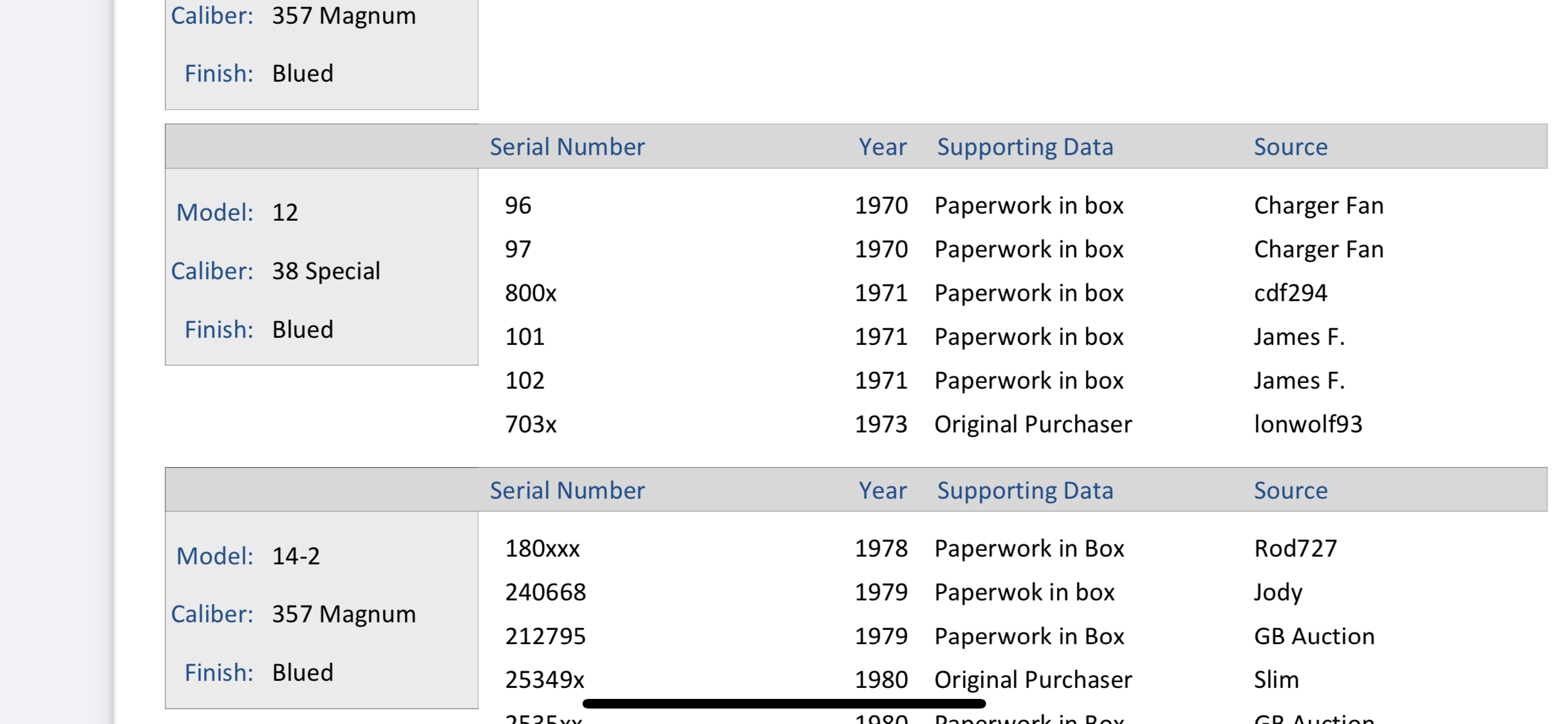Click Supporting Data header in Model 14-2 table
1568x724 pixels.
(1025, 490)
